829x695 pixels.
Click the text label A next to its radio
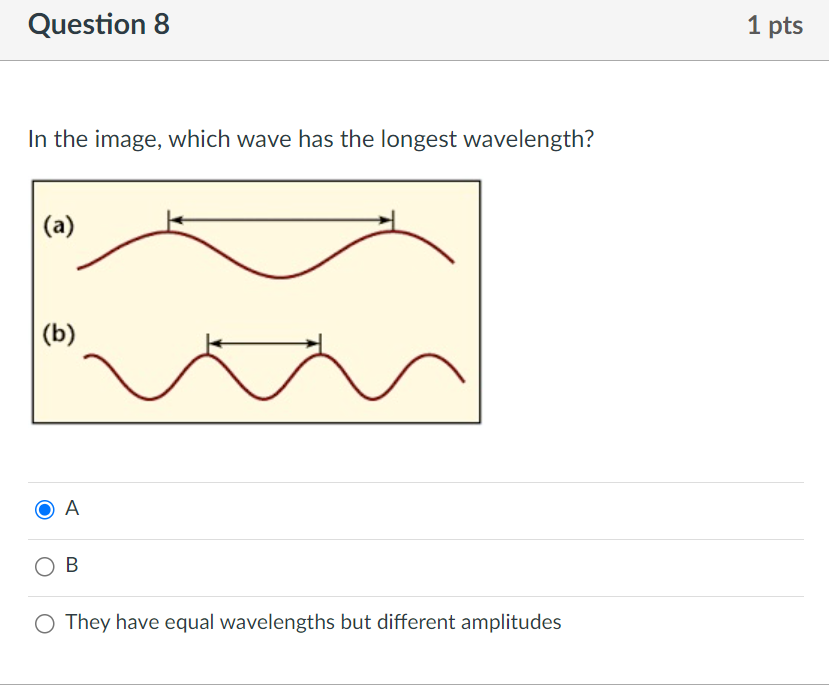click(x=71, y=508)
